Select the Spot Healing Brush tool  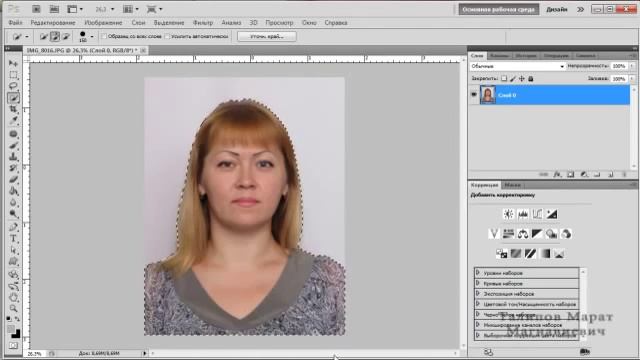pyautogui.click(x=13, y=134)
